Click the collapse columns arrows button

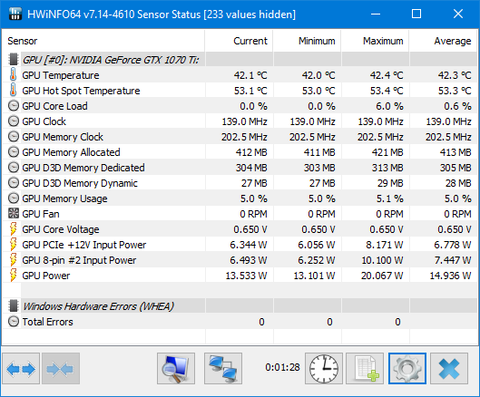coord(60,369)
